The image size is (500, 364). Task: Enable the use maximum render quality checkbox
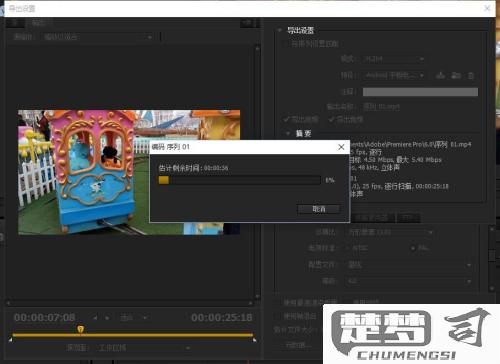point(277,303)
